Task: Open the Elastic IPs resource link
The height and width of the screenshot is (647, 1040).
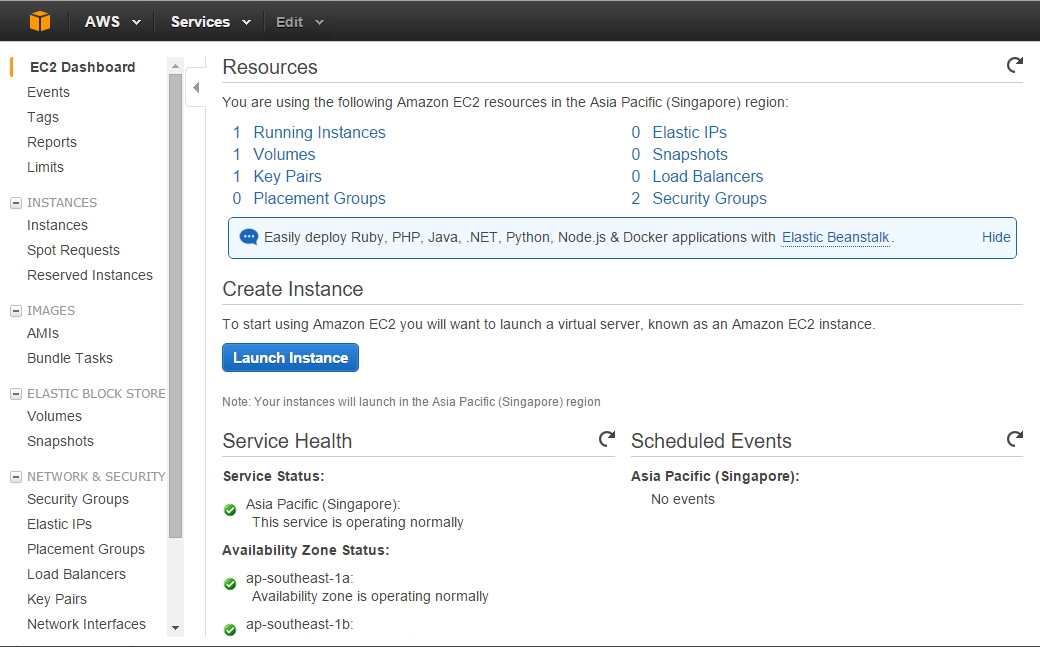Action: [689, 133]
